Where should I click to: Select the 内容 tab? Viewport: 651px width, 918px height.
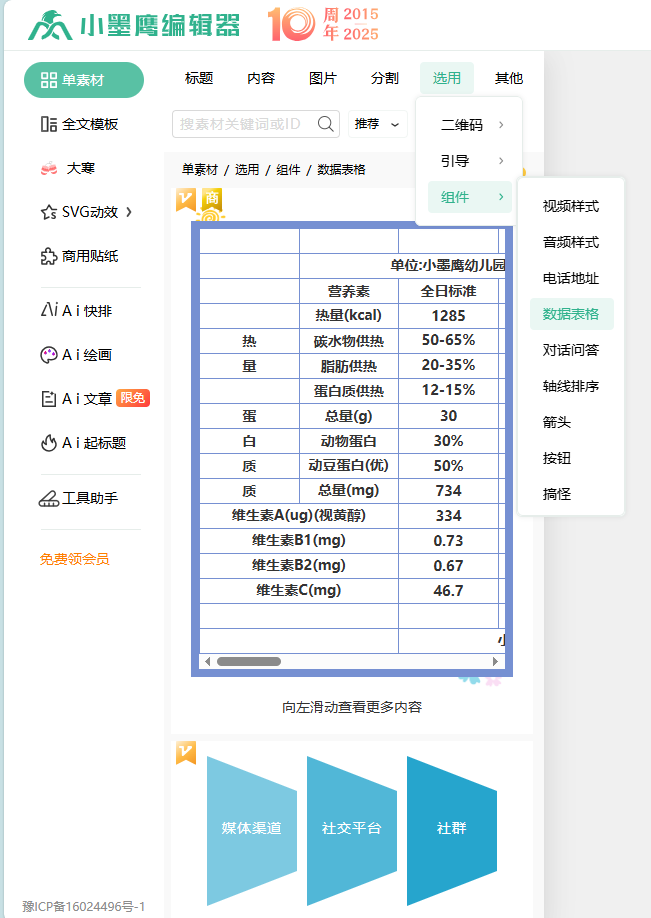(261, 78)
